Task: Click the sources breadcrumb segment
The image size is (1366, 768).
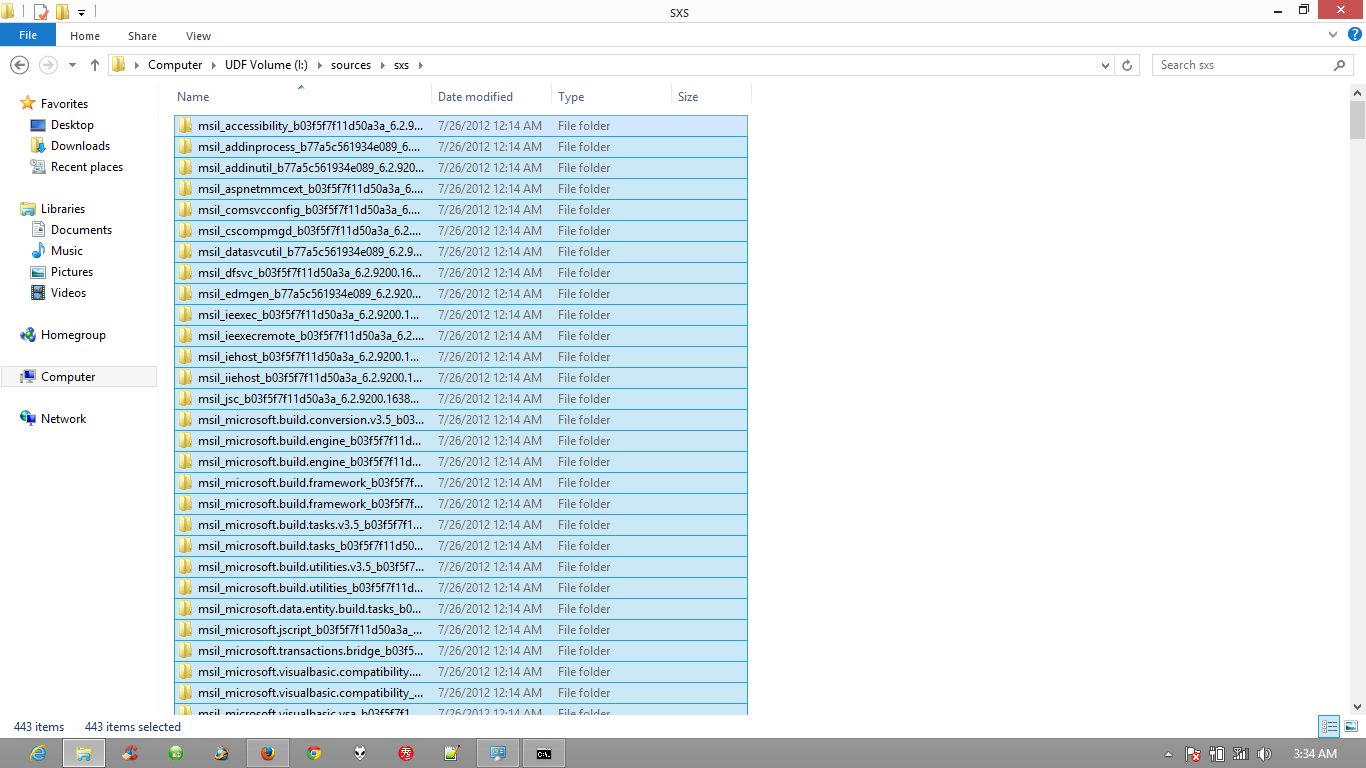Action: click(x=351, y=65)
